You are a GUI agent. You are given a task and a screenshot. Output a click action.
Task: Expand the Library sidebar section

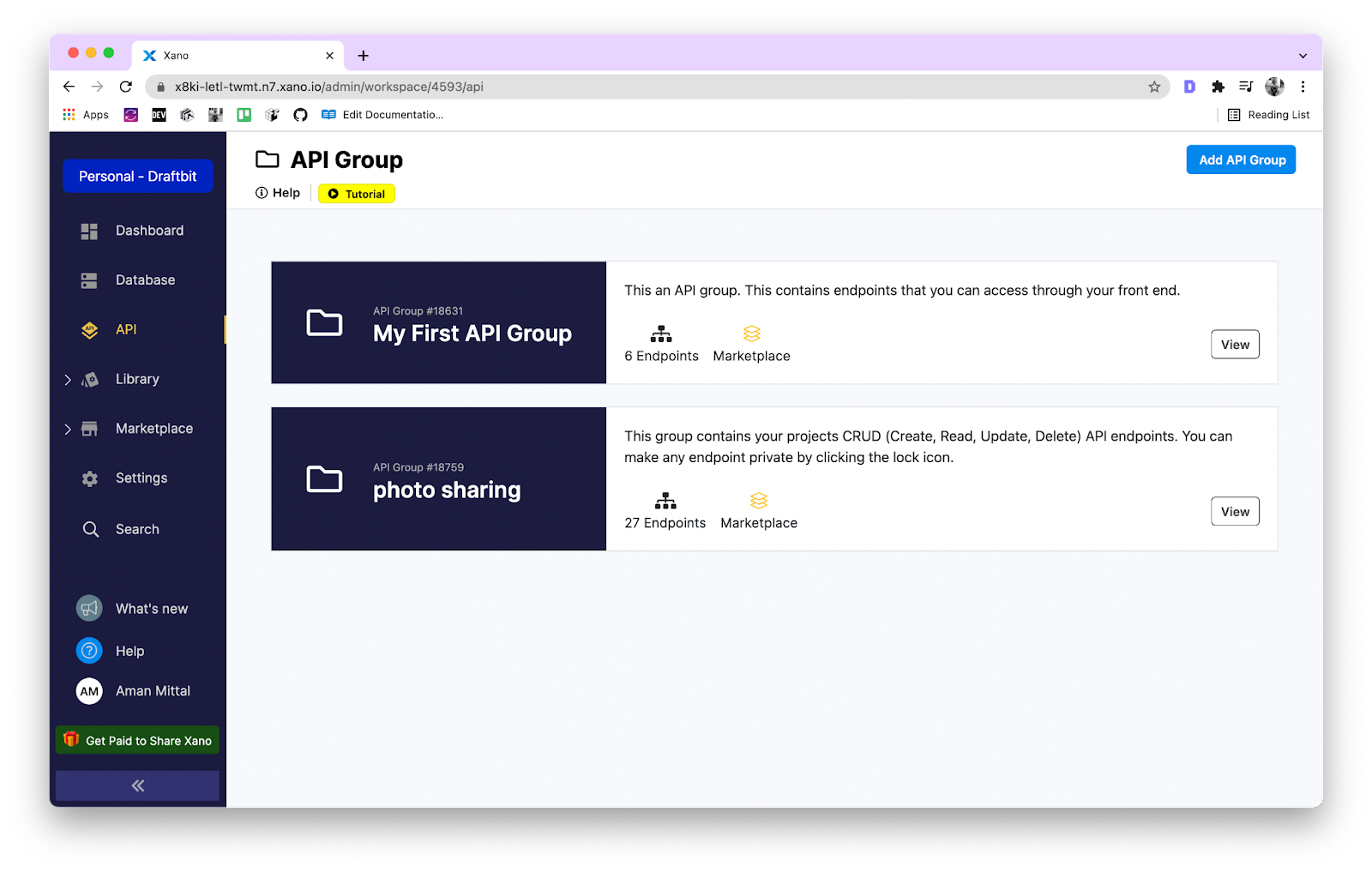pos(69,379)
